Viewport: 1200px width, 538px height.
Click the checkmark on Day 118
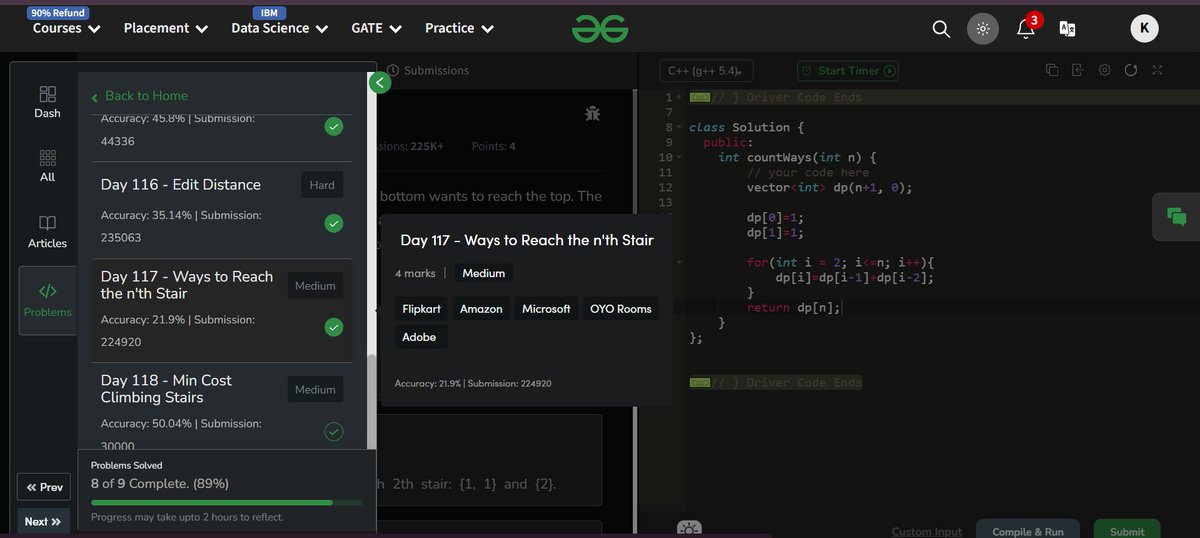click(334, 431)
